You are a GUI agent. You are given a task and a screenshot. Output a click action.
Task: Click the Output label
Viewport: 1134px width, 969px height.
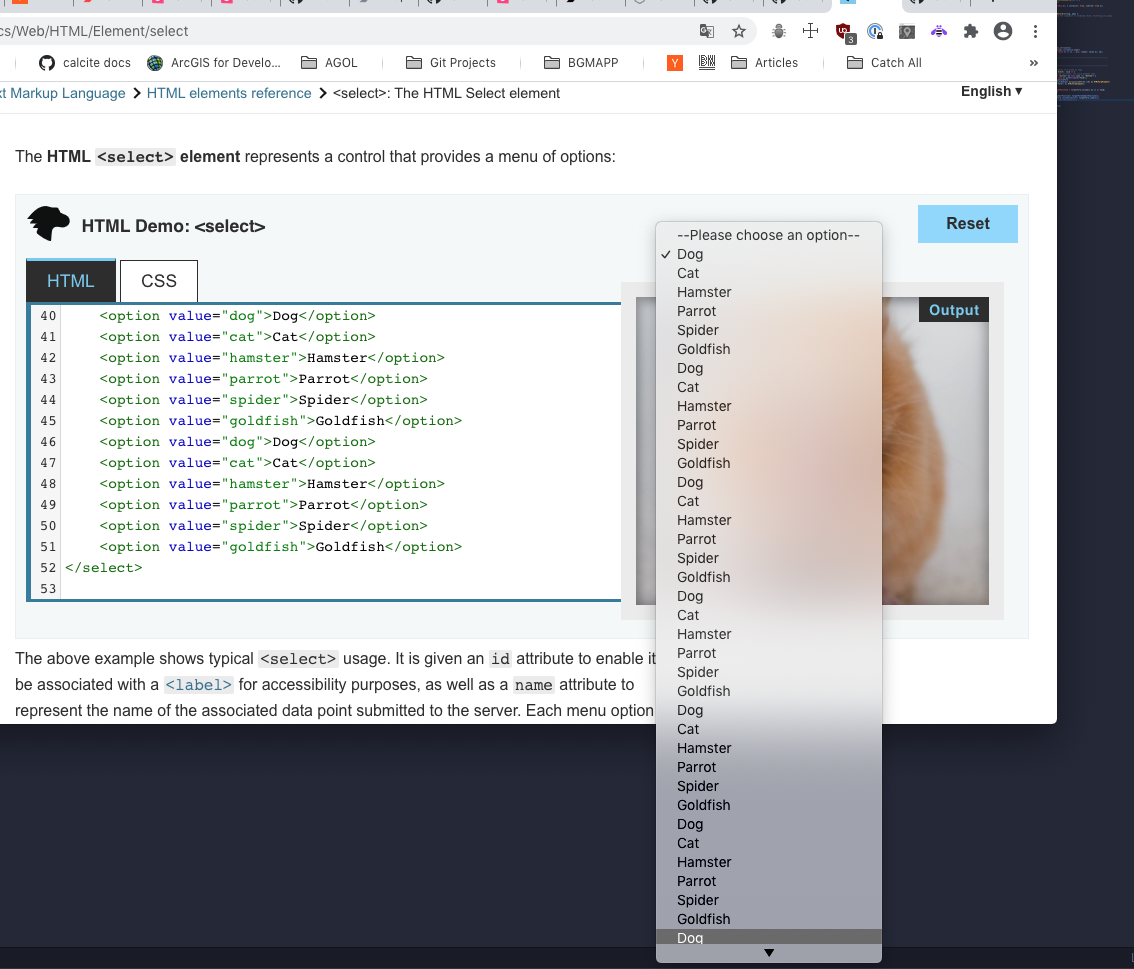(x=953, y=310)
